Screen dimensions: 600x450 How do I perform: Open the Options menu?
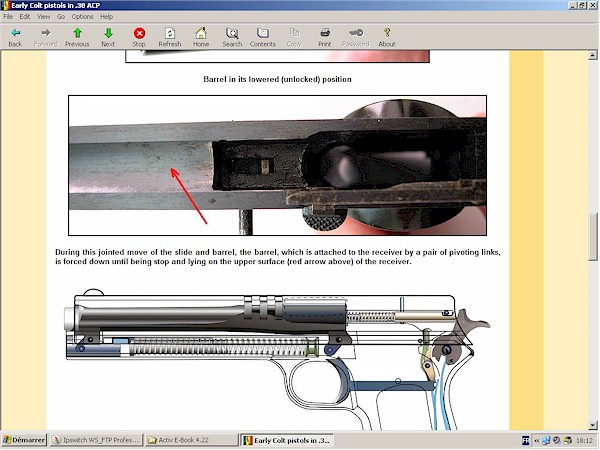83,16
